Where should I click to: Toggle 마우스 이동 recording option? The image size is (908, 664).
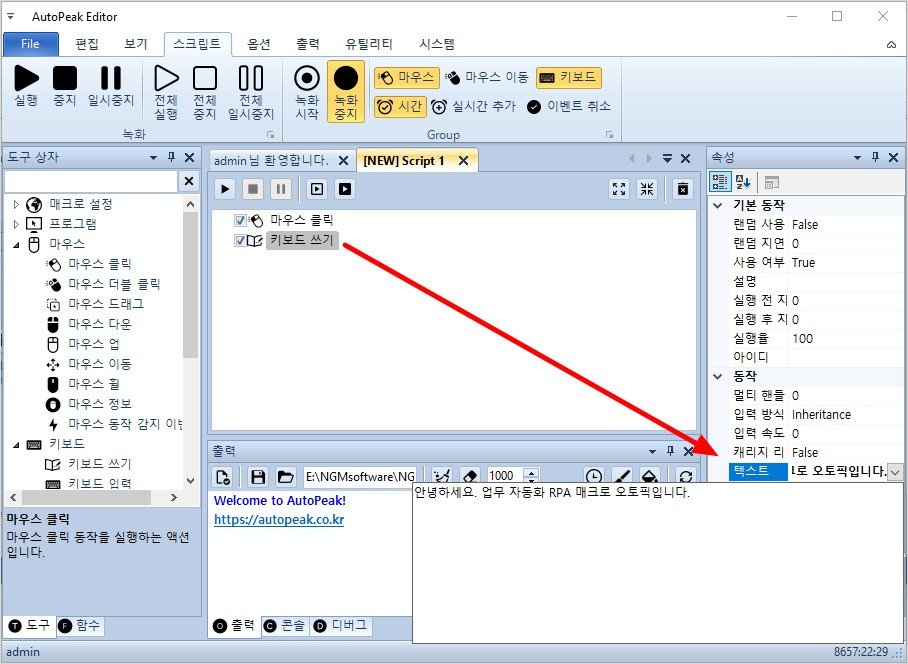tap(487, 78)
